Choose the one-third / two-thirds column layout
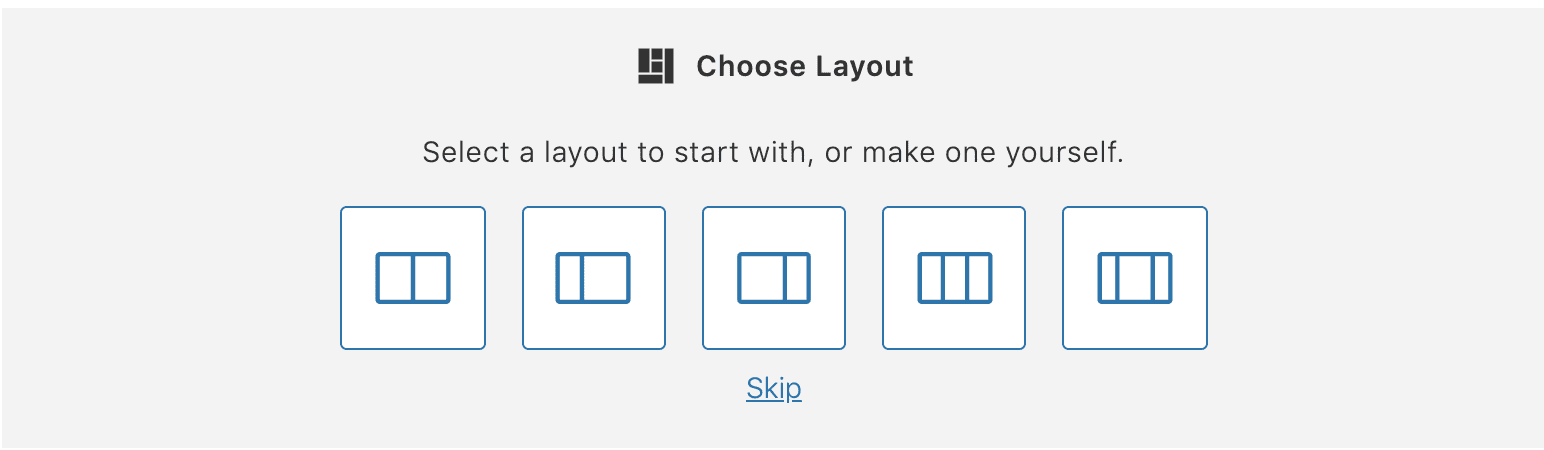This screenshot has height=450, width=1544. (x=594, y=278)
